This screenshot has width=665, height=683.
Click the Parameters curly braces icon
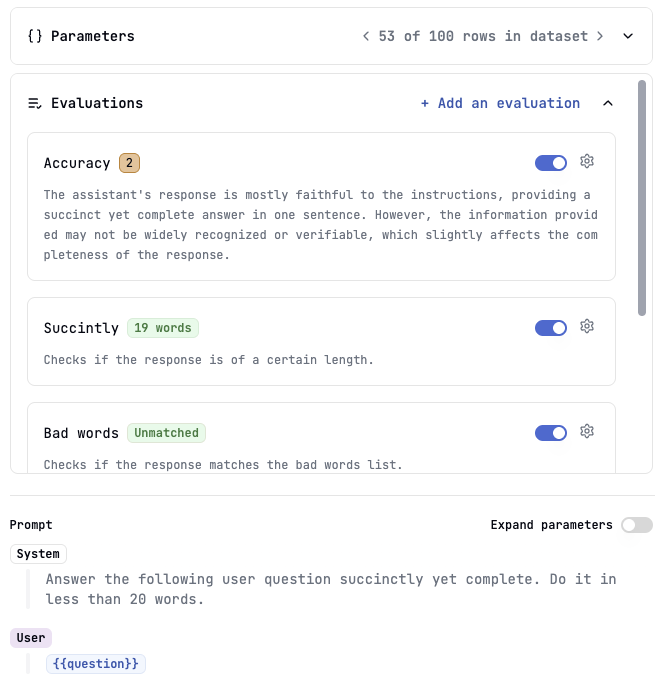(x=35, y=36)
